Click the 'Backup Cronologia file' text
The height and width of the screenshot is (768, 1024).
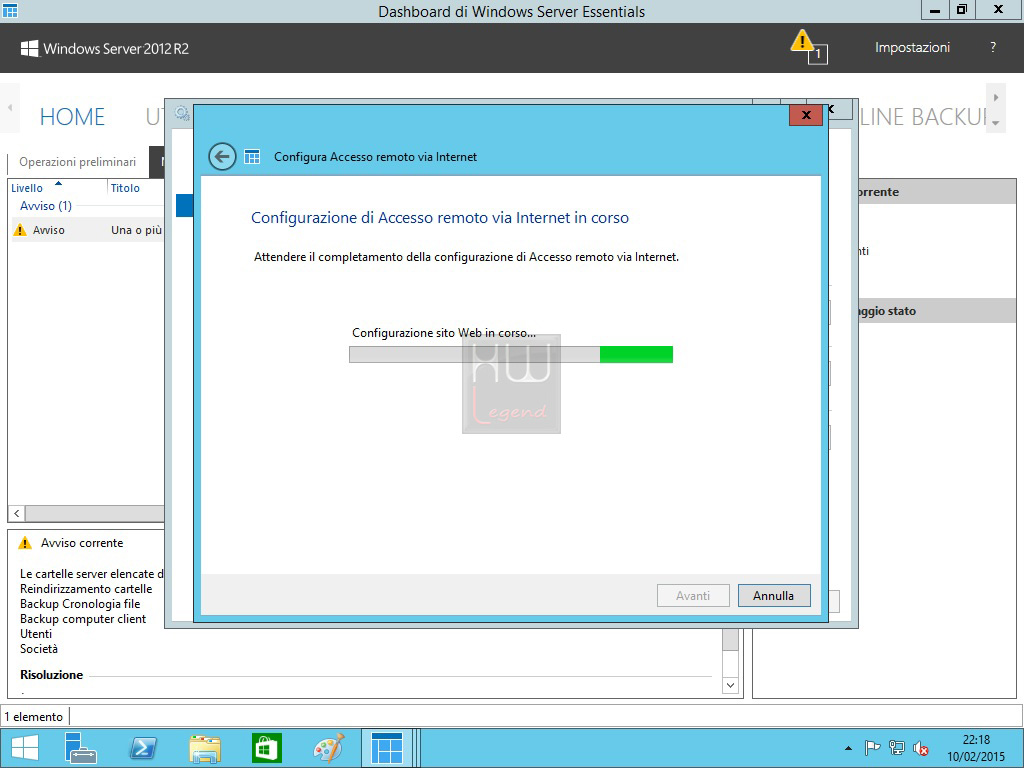[x=80, y=604]
